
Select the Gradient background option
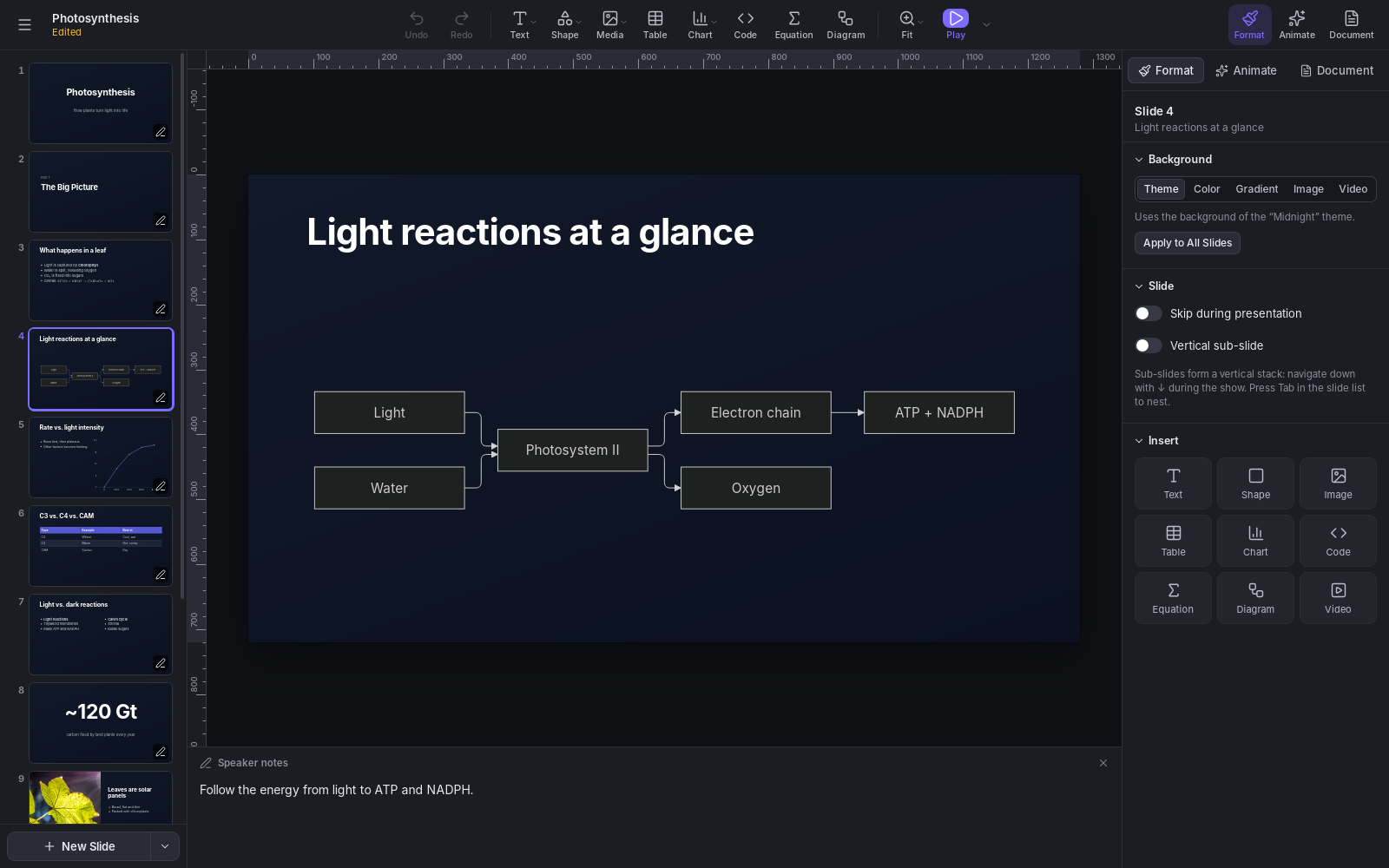[x=1257, y=189]
